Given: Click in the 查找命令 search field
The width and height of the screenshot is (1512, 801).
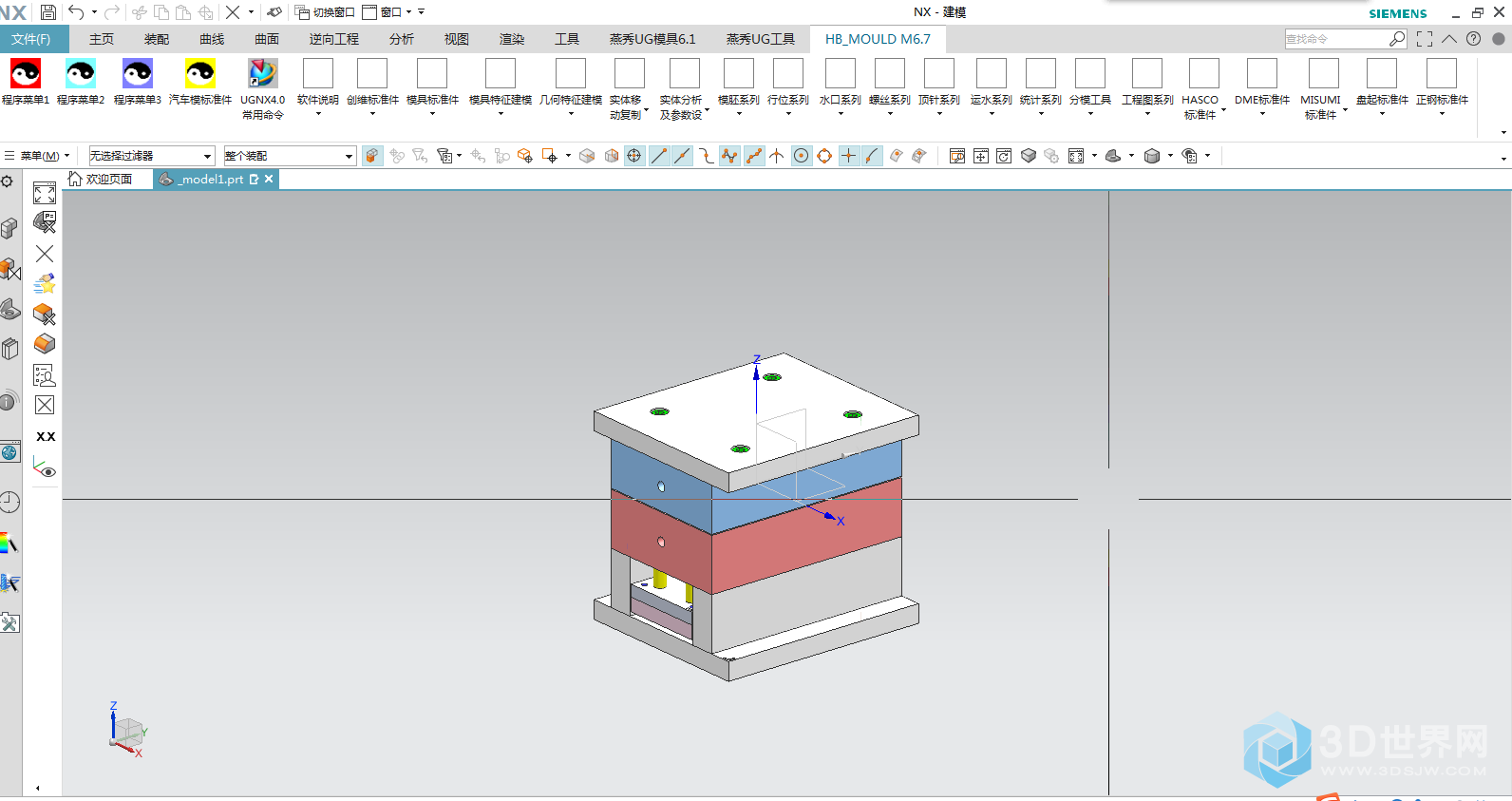Looking at the screenshot, I should 1337,39.
